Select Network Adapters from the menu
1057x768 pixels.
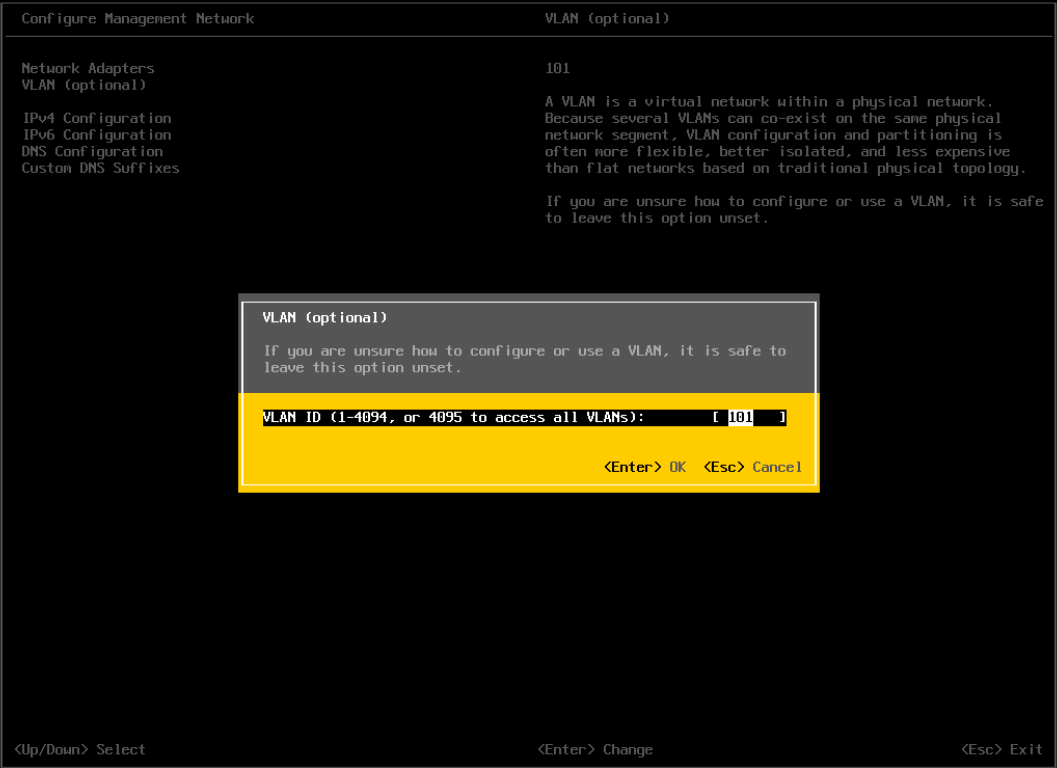click(87, 68)
